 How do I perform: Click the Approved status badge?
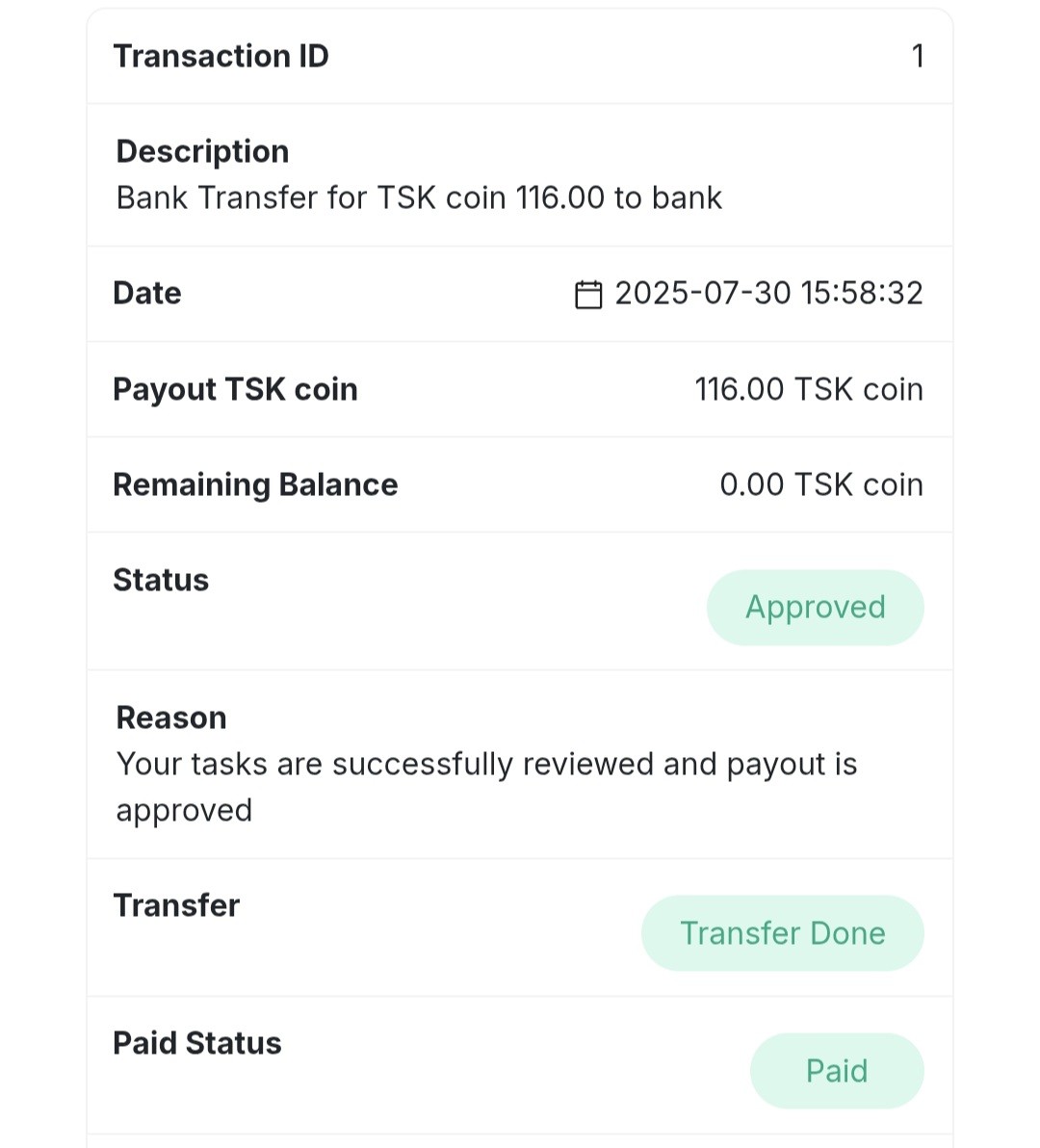[815, 608]
